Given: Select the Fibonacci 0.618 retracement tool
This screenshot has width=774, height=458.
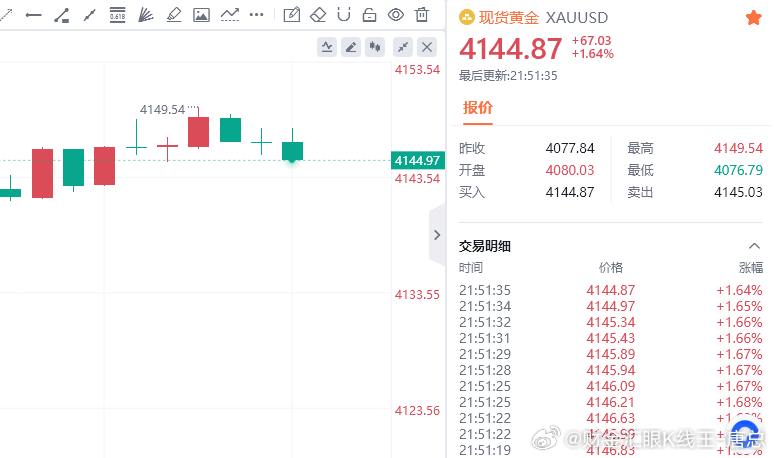Looking at the screenshot, I should coord(117,15).
